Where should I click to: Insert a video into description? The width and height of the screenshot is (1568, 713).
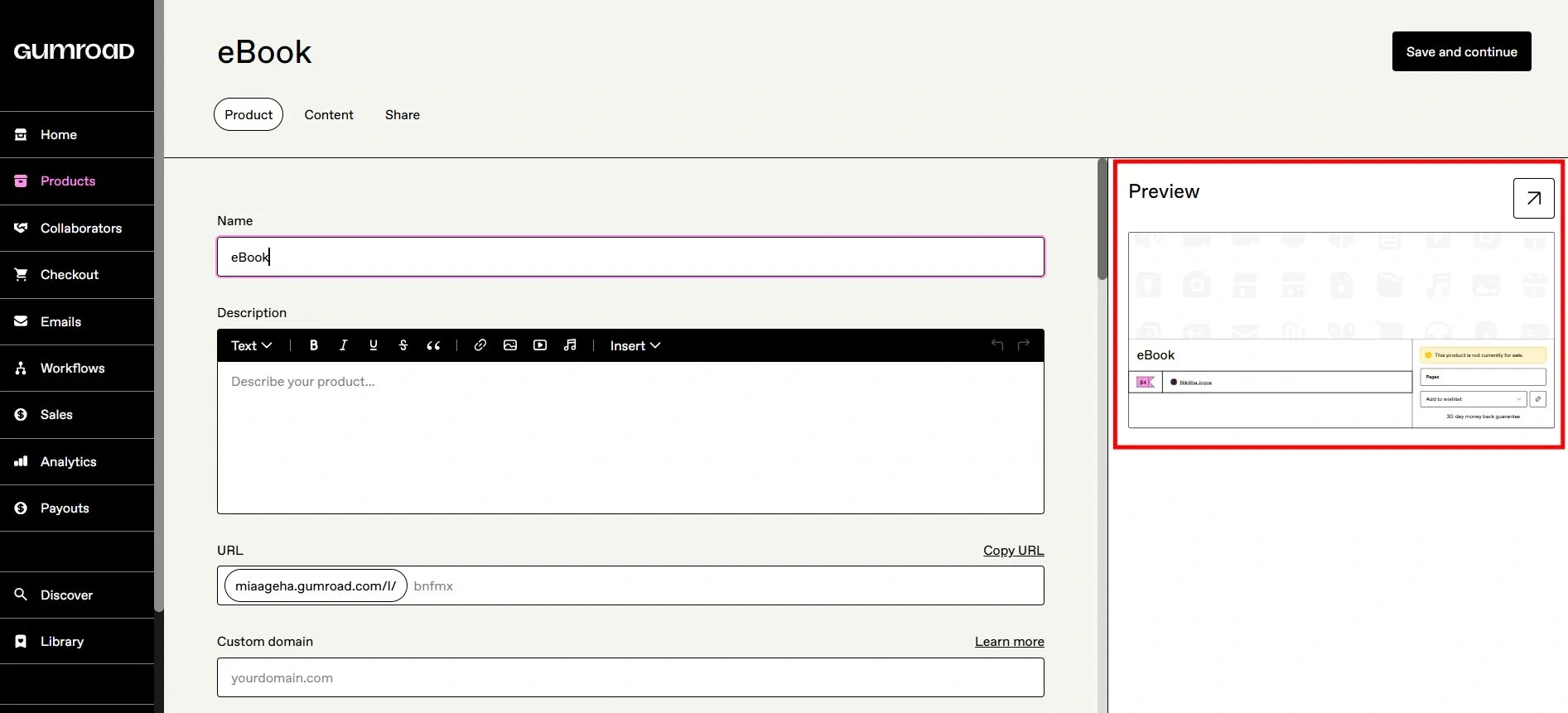(x=540, y=345)
